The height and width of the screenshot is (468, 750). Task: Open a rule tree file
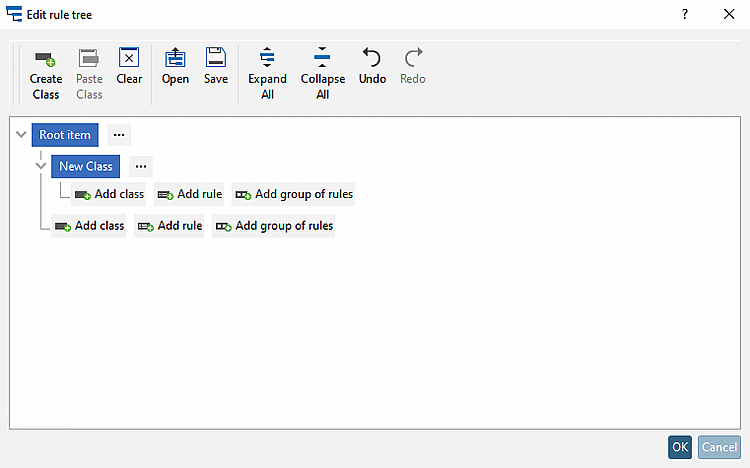(175, 66)
